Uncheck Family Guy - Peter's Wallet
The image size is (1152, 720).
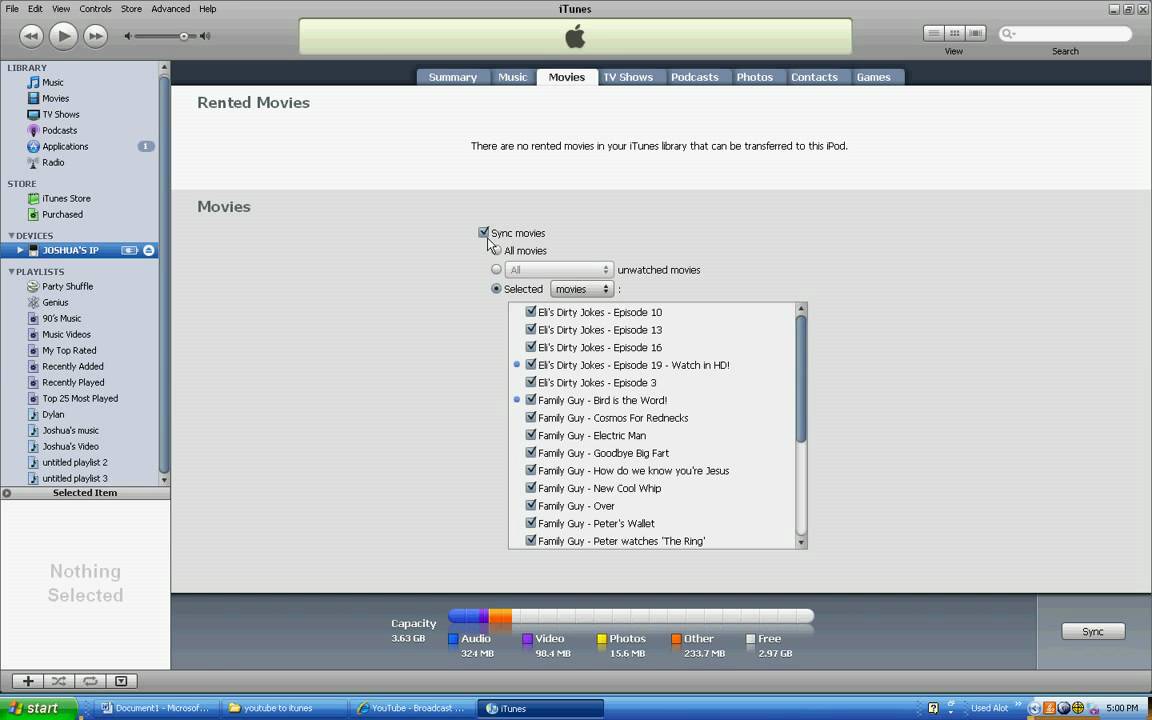pos(531,523)
